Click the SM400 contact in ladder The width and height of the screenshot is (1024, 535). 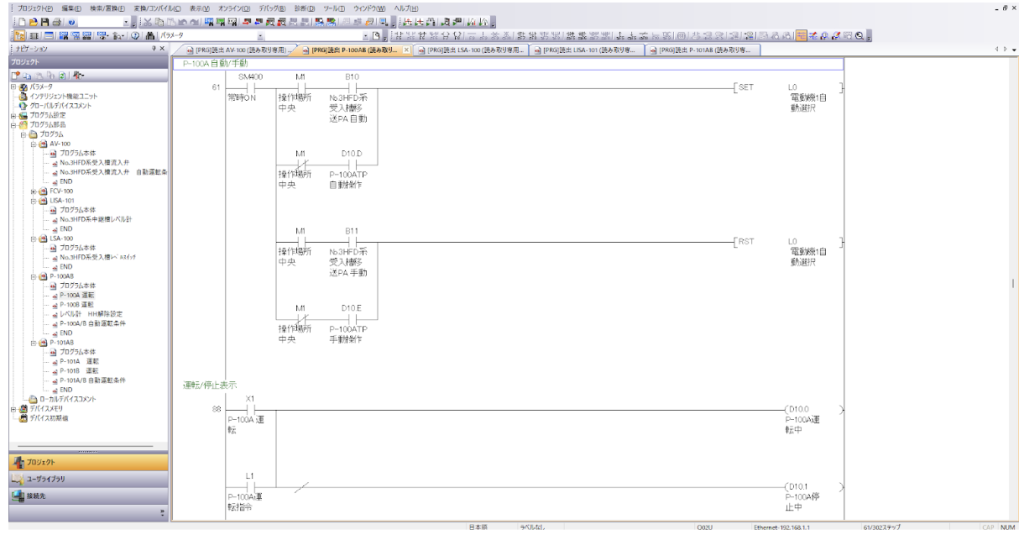coord(250,87)
